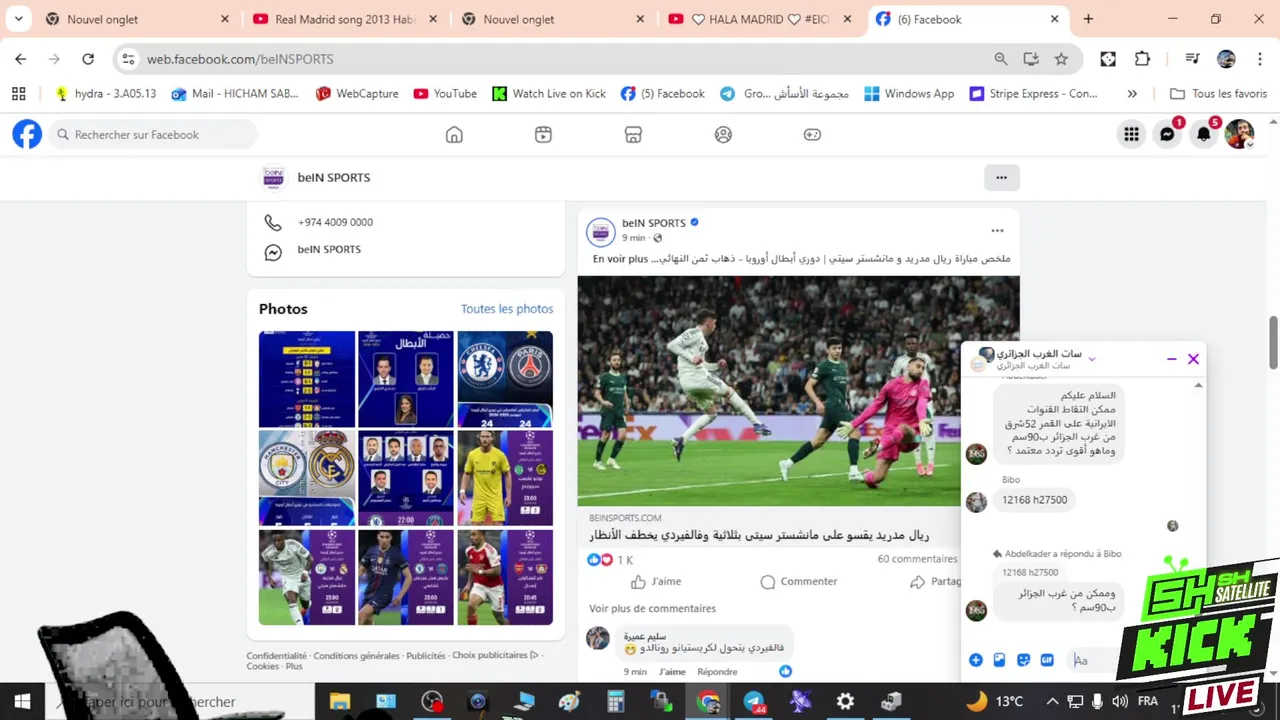Click En voir plus on the post
The image size is (1280, 720).
pyautogui.click(x=620, y=259)
